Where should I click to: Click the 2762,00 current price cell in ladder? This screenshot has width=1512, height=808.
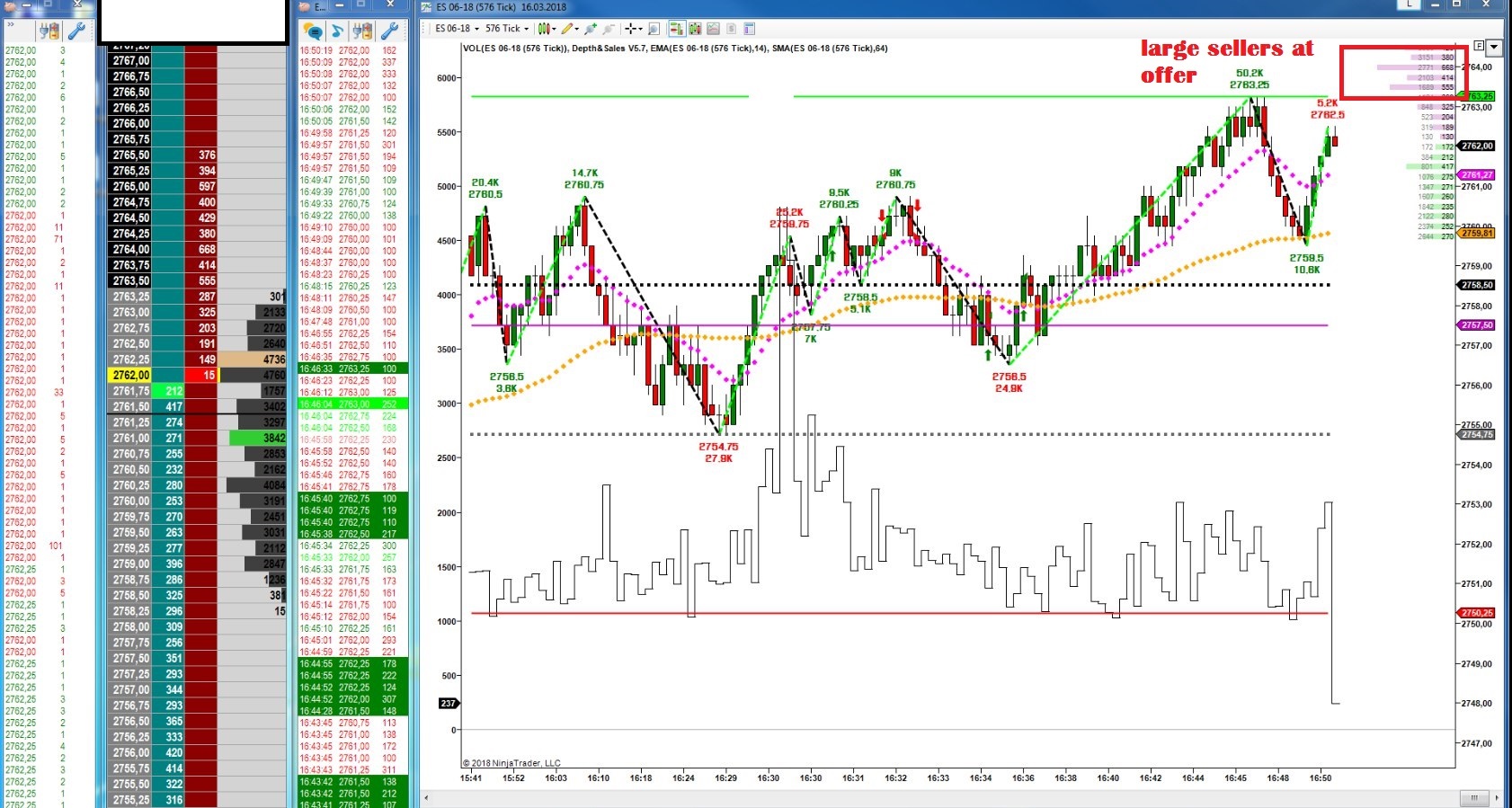coord(131,375)
